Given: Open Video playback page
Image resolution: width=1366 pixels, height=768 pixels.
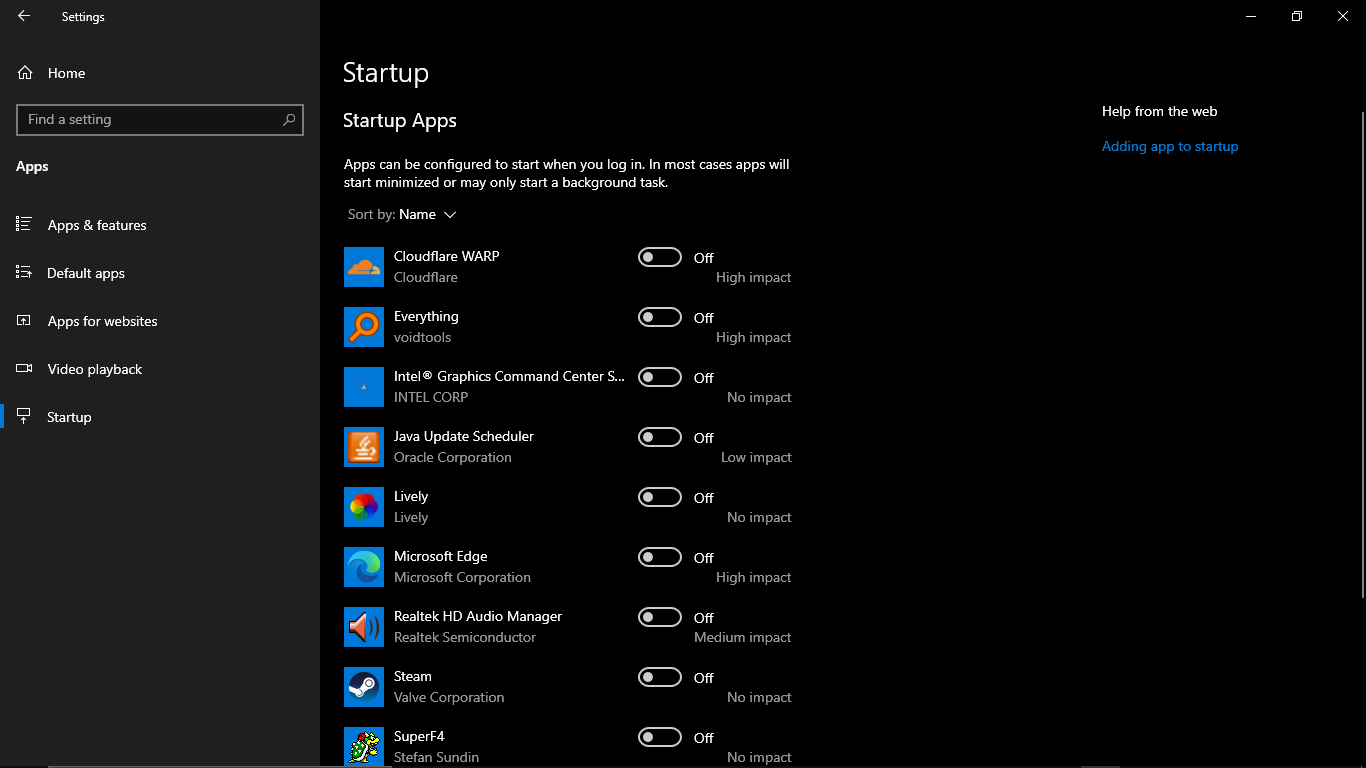Looking at the screenshot, I should click(160, 369).
